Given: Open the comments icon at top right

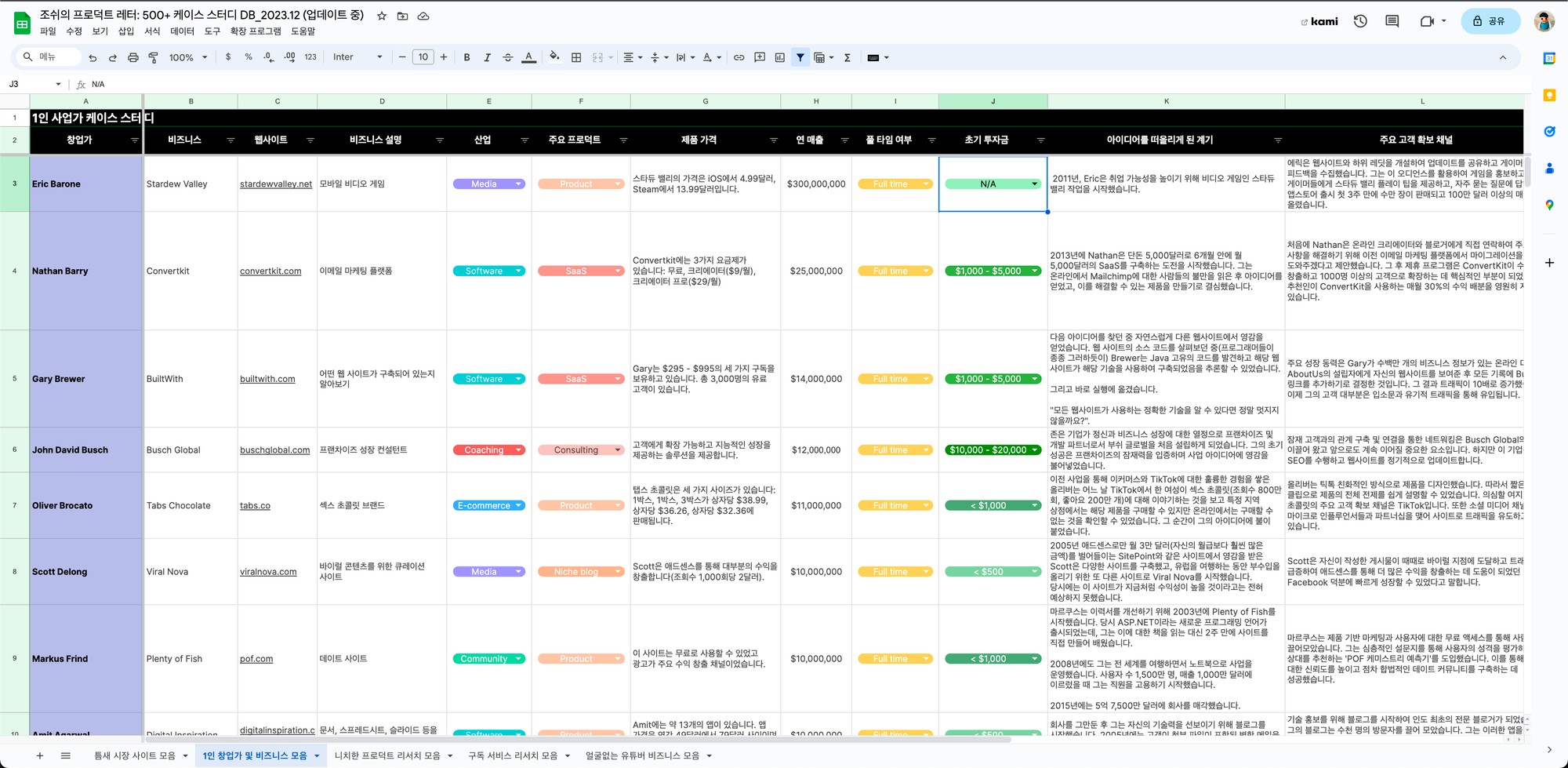Looking at the screenshot, I should click(1392, 21).
